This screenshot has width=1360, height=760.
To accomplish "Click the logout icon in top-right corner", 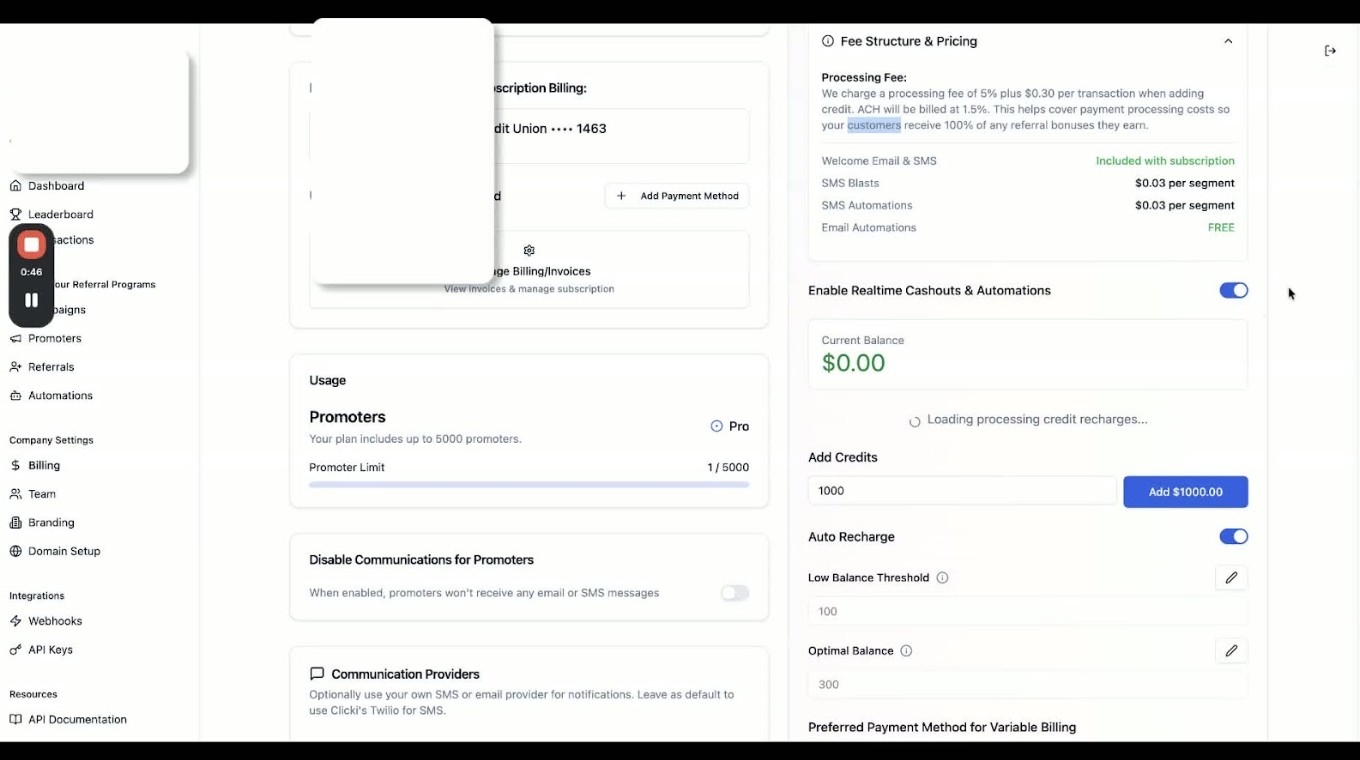I will [1330, 51].
